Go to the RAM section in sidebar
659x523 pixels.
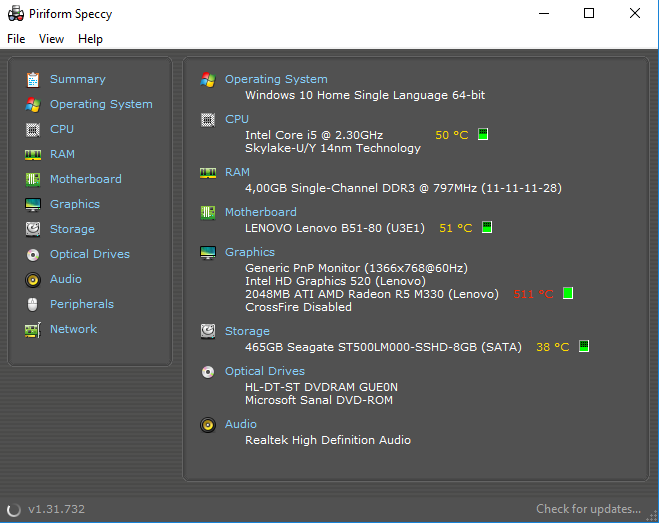(x=62, y=154)
